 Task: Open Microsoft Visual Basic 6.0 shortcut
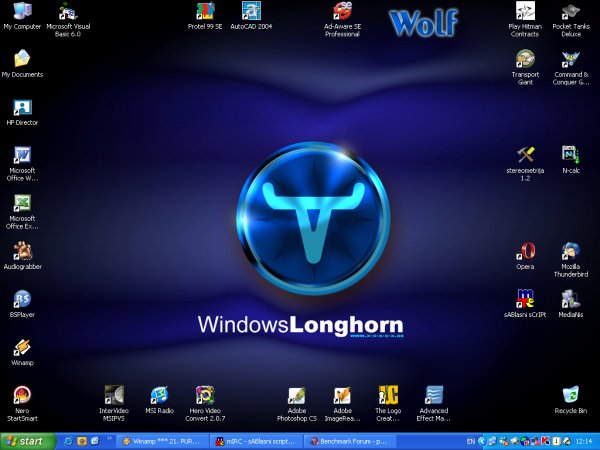68,19
